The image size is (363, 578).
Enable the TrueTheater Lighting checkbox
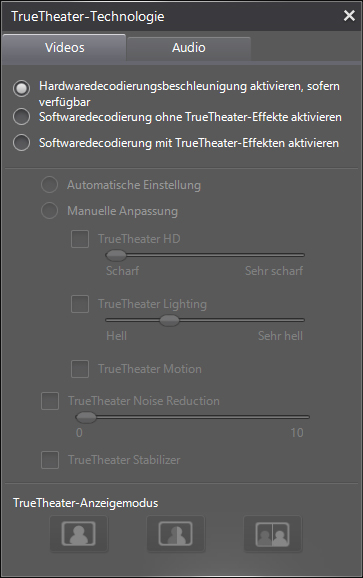pyautogui.click(x=80, y=304)
